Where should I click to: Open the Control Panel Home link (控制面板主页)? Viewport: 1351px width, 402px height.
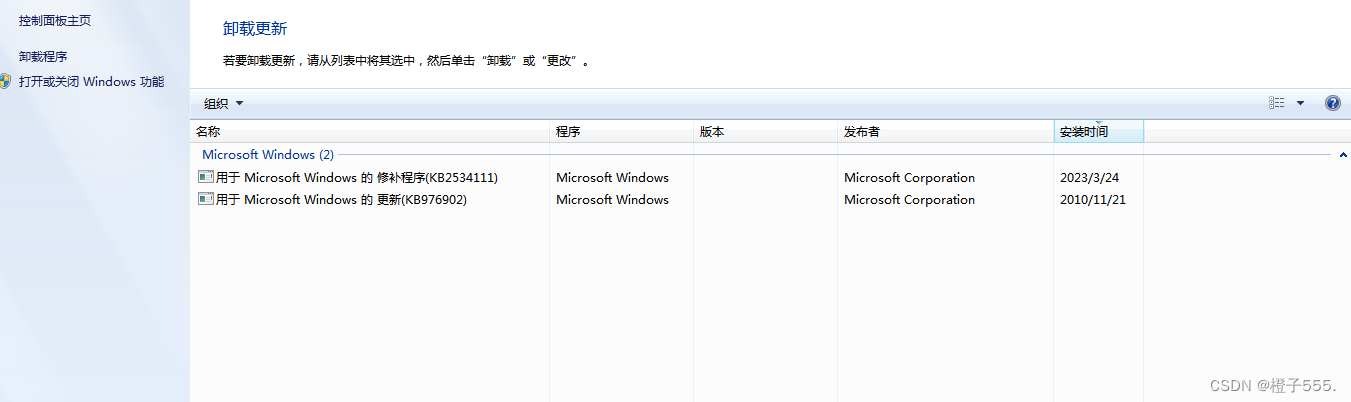pos(55,20)
